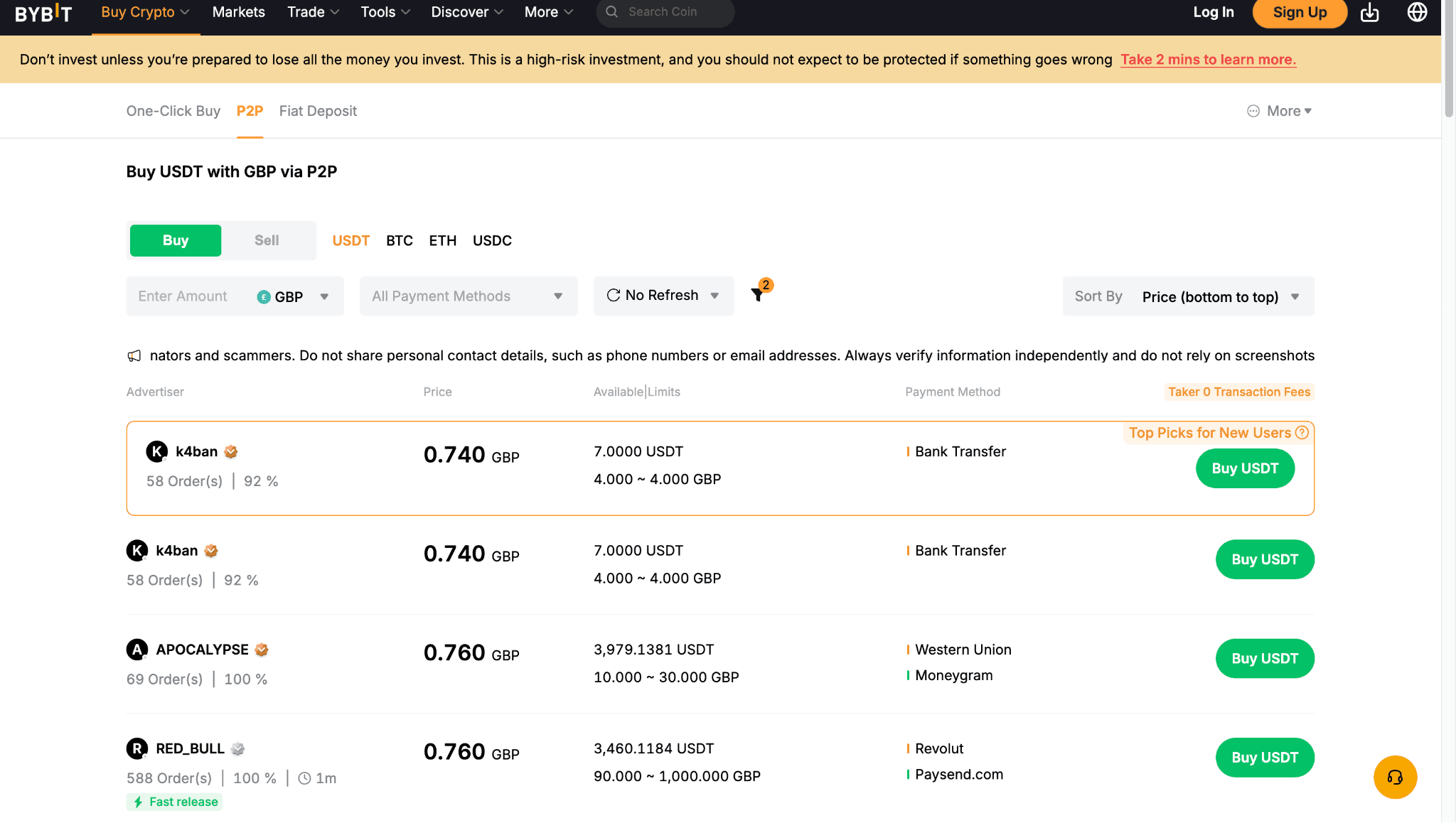Image resolution: width=1456 pixels, height=823 pixels.
Task: Open the language globe icon
Action: [x=1417, y=12]
